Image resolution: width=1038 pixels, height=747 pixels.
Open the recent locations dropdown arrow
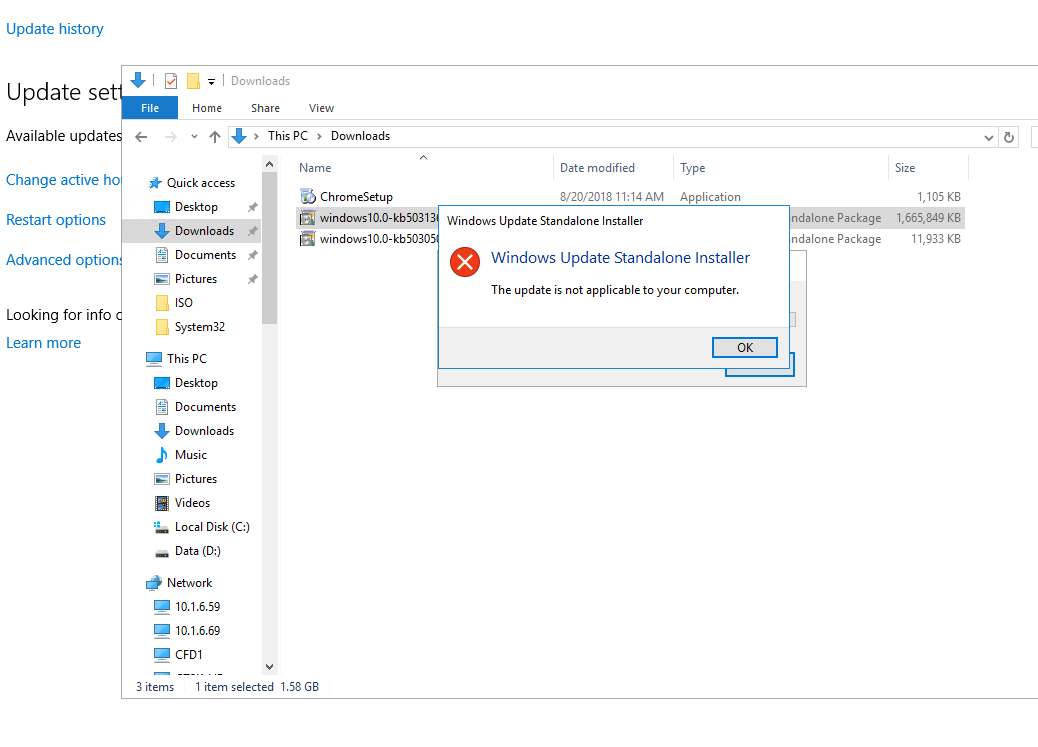click(x=194, y=137)
